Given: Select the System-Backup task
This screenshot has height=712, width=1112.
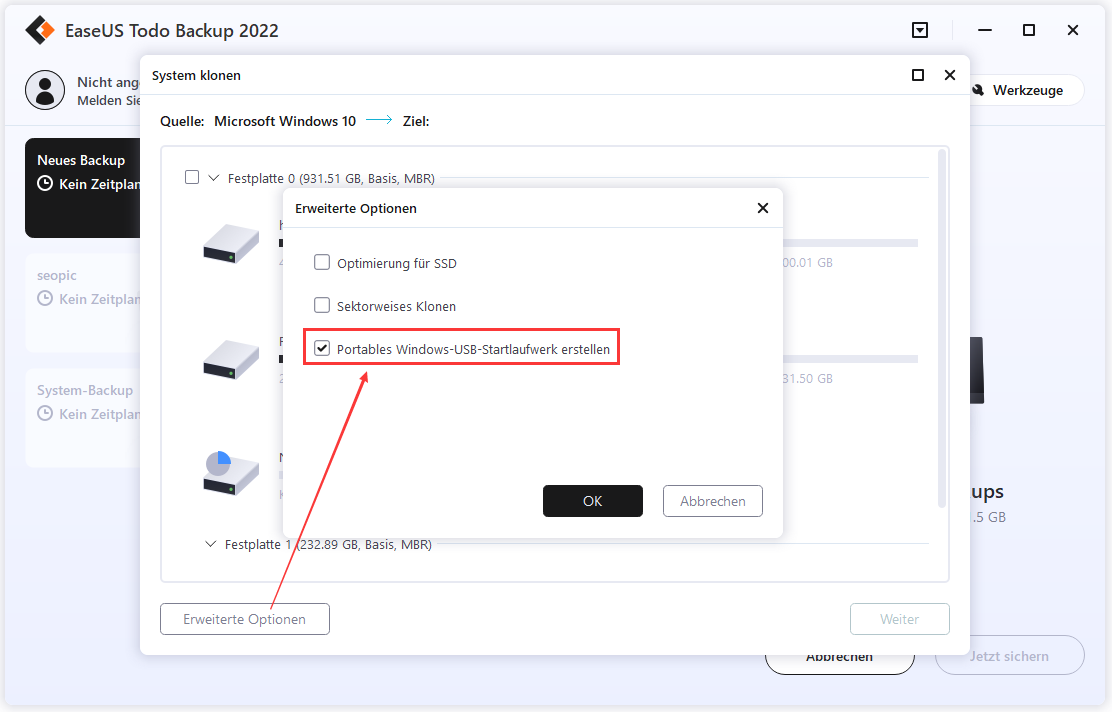Looking at the screenshot, I should click(x=82, y=418).
